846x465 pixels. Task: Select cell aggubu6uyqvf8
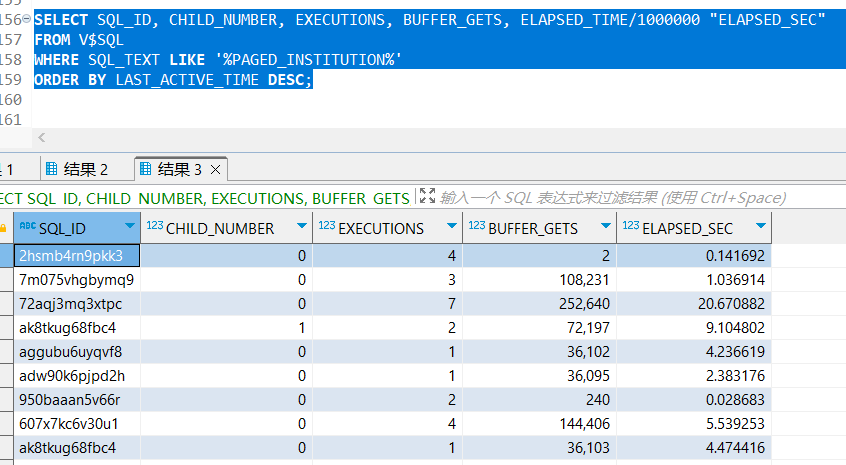77,352
